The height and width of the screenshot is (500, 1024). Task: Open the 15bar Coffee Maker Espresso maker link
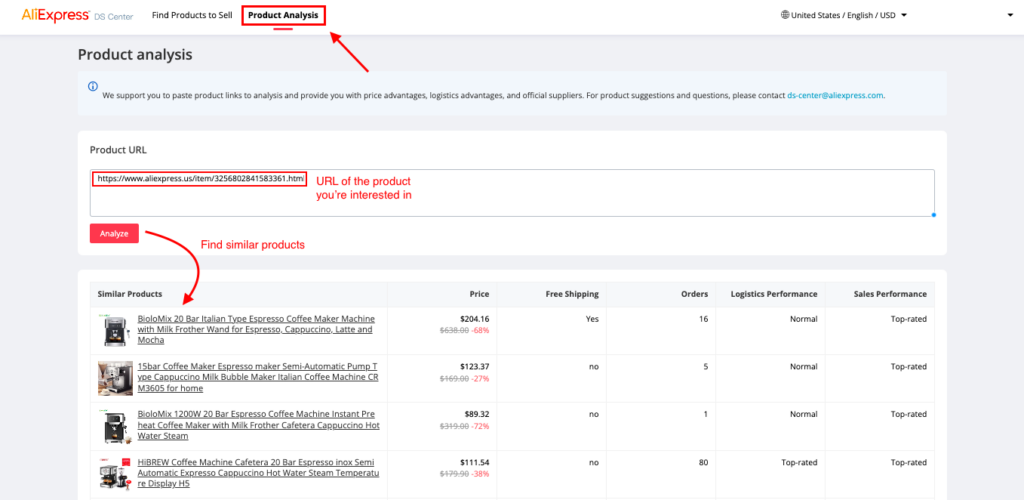point(257,377)
